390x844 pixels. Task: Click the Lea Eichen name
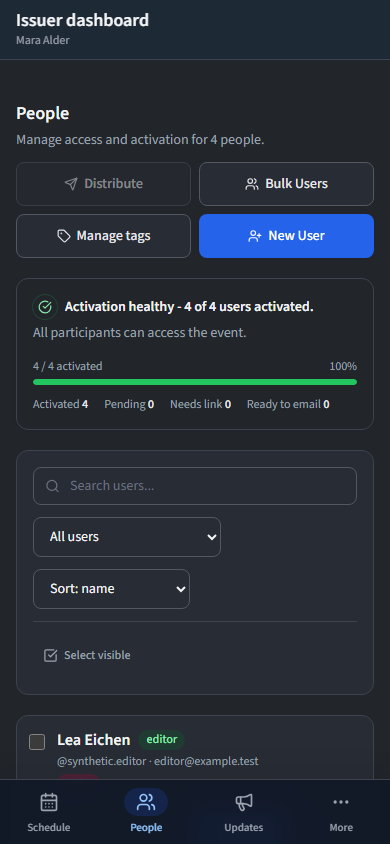(x=94, y=740)
